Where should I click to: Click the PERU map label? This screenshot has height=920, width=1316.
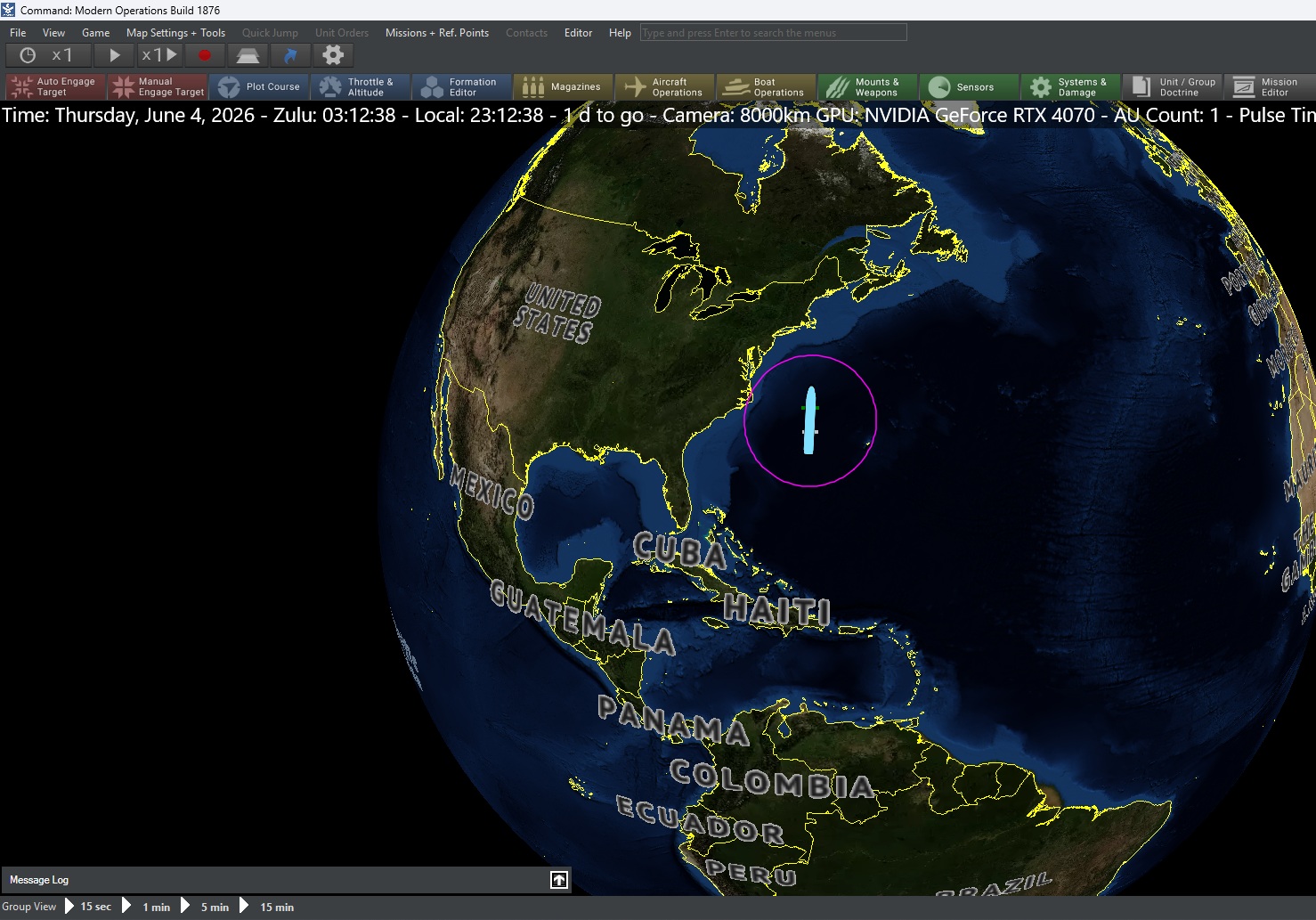[751, 871]
